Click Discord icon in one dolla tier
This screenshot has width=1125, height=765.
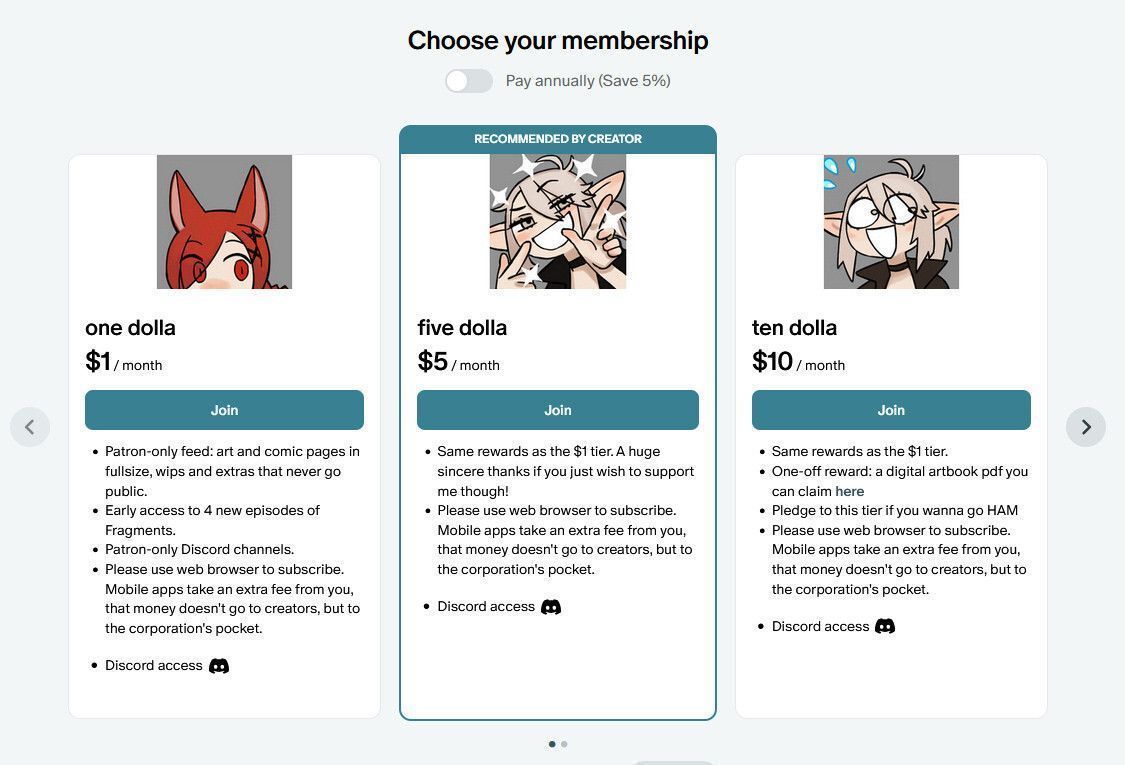[x=219, y=666]
